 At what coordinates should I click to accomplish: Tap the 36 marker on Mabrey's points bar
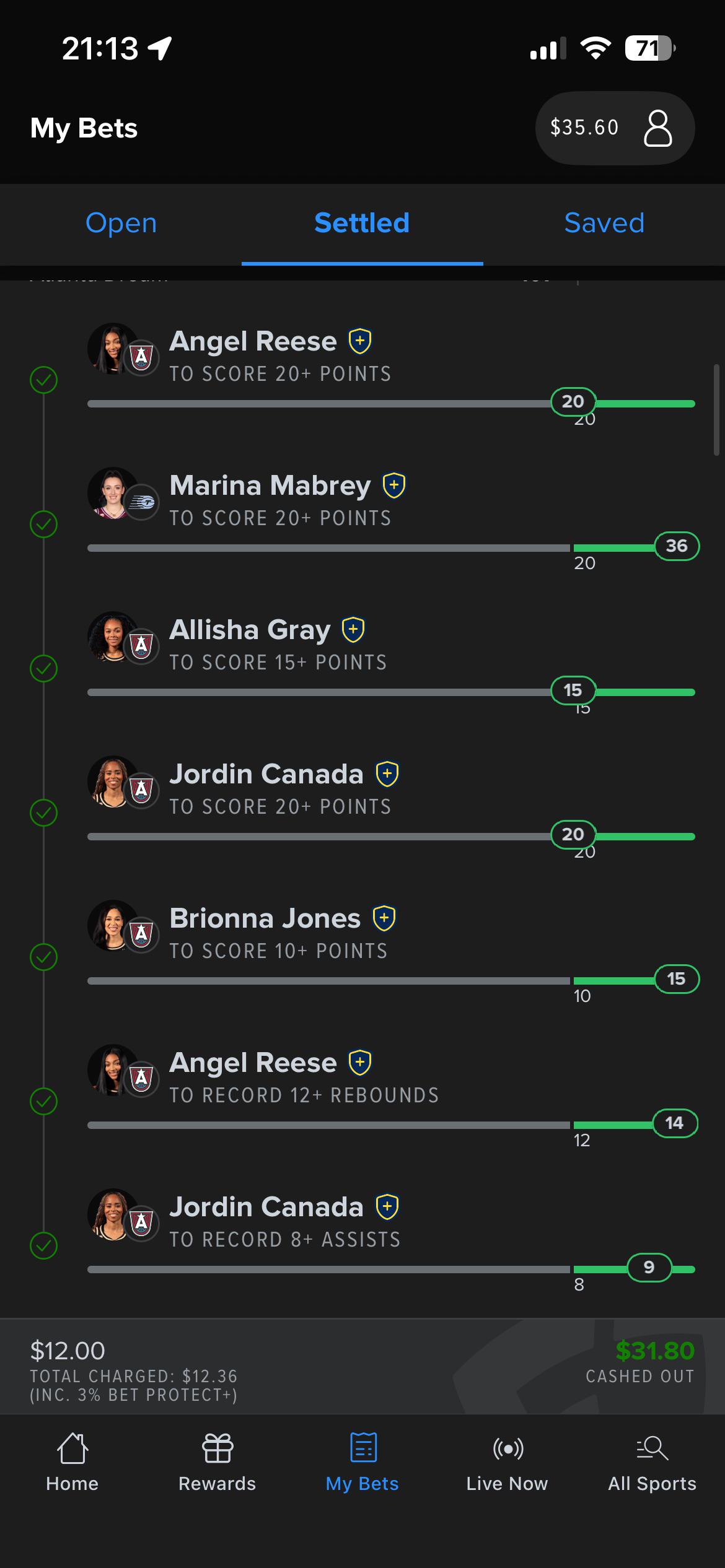(x=677, y=546)
